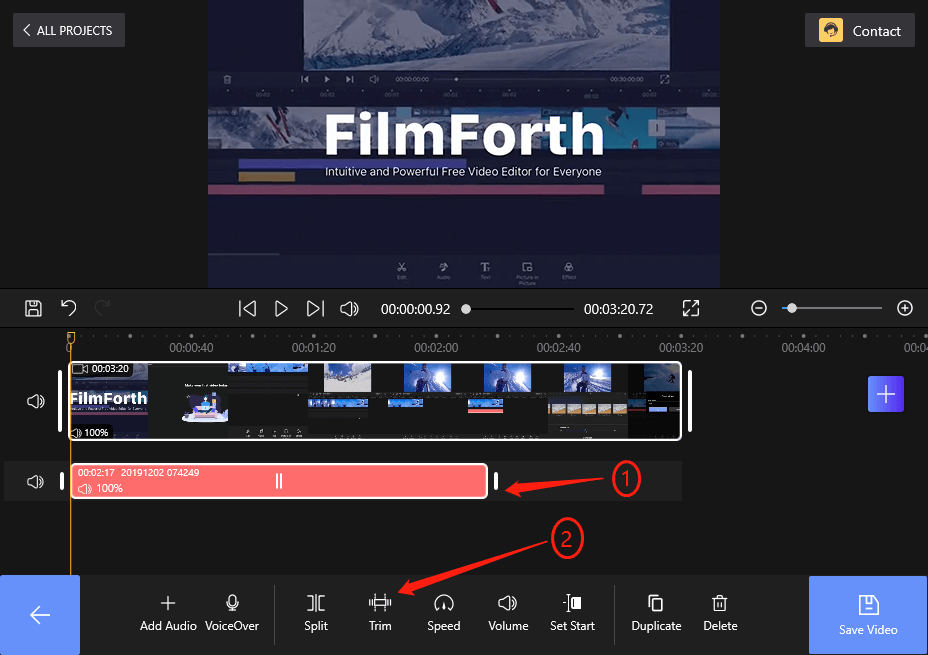
Task: Mute the audio track speaker
Action: 36,482
